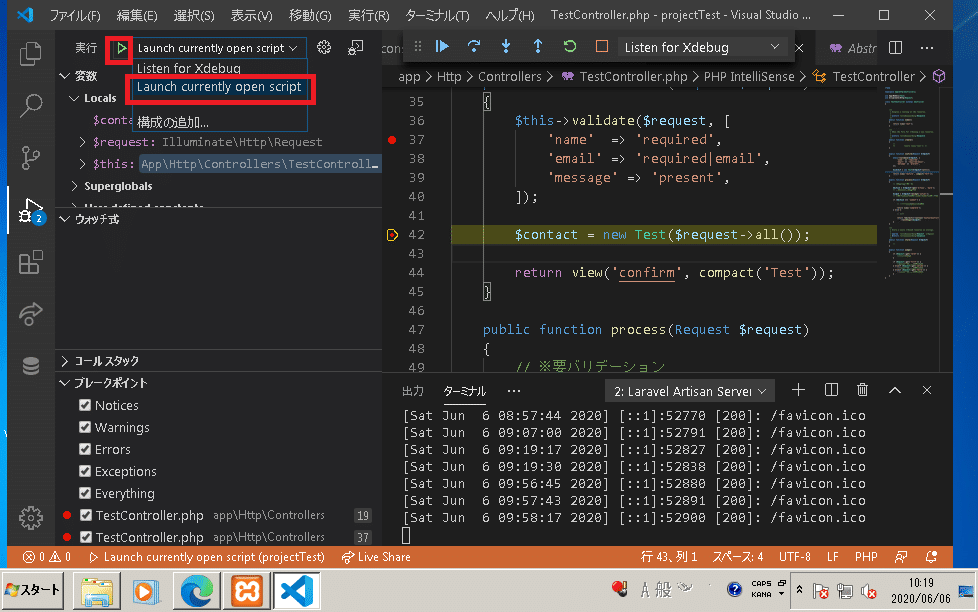Disable TestController.php breakpoint on line 37
The width and height of the screenshot is (978, 612).
point(85,537)
